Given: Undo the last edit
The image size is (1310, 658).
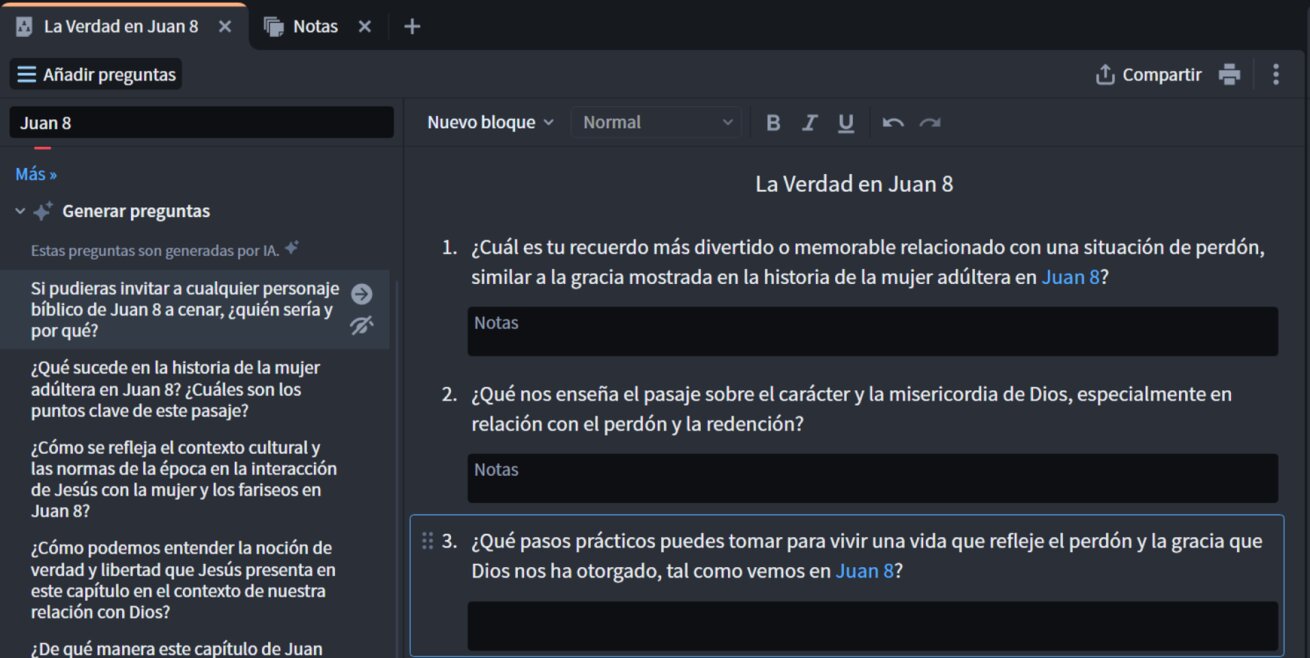Looking at the screenshot, I should tap(893, 123).
